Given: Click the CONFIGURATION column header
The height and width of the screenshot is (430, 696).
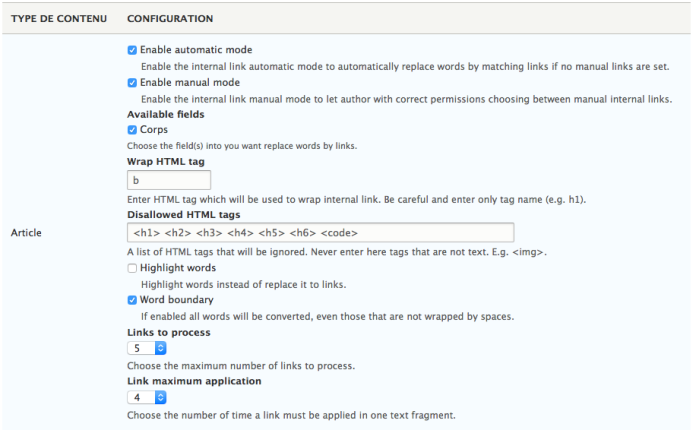Looking at the screenshot, I should (x=170, y=19).
